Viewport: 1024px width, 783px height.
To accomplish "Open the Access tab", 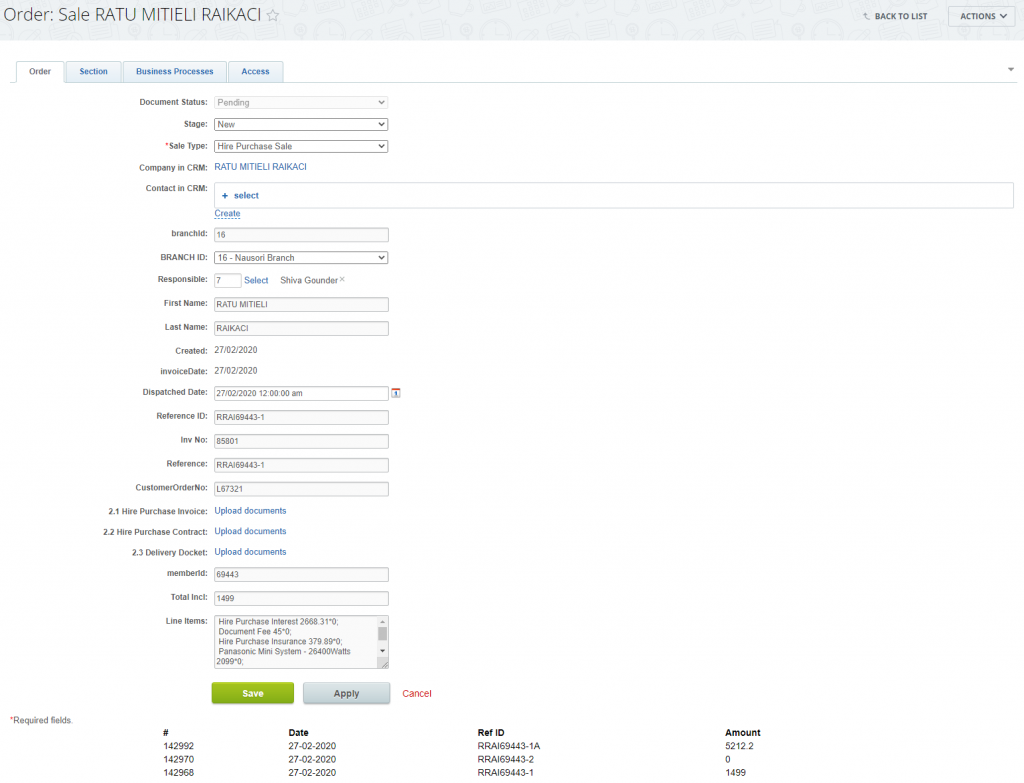I will pyautogui.click(x=255, y=72).
